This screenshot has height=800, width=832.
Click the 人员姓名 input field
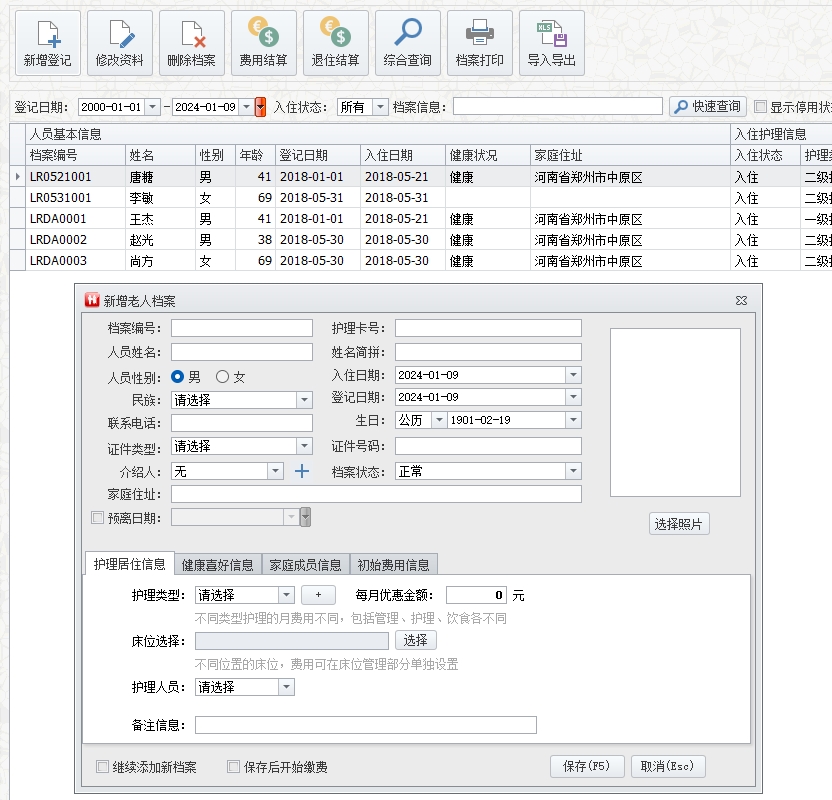(242, 352)
